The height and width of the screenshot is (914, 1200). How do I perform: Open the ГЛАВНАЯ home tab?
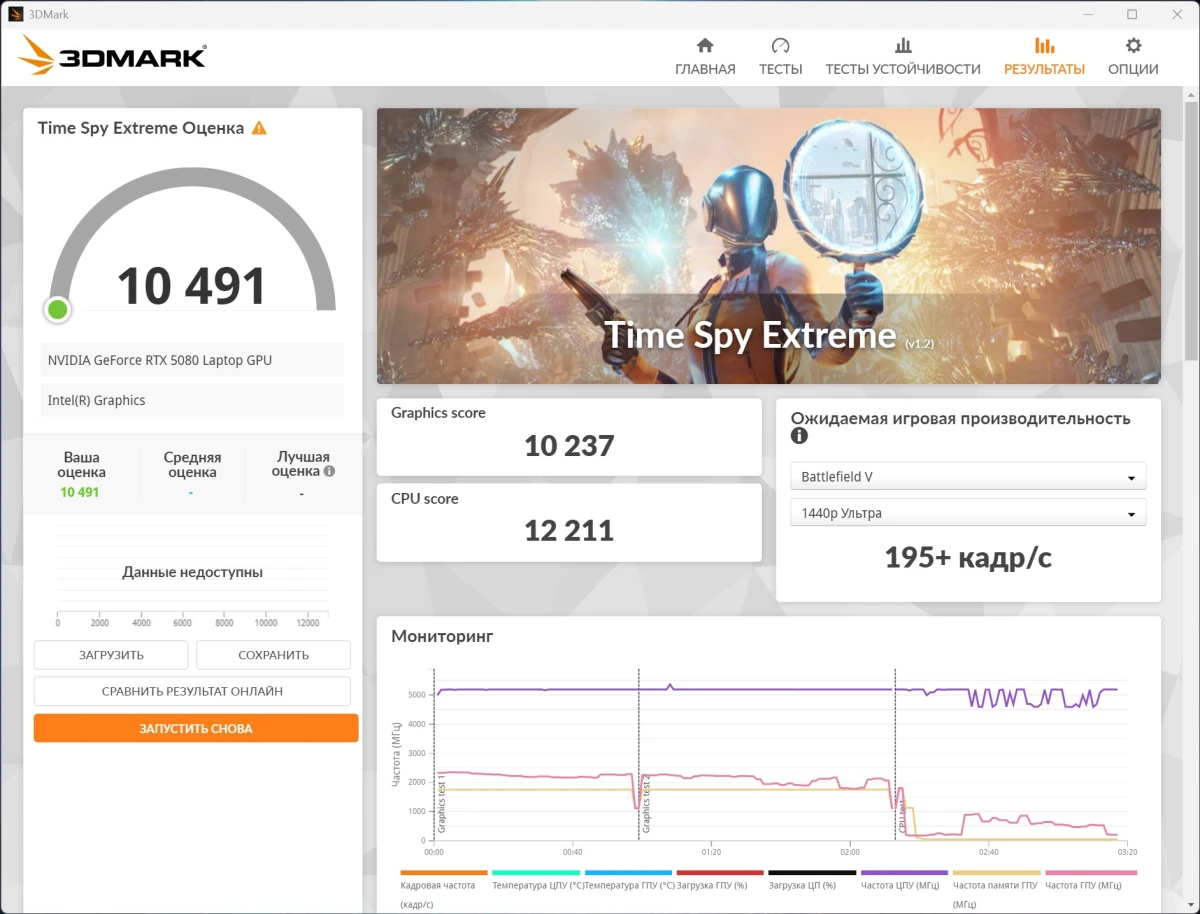(x=705, y=57)
